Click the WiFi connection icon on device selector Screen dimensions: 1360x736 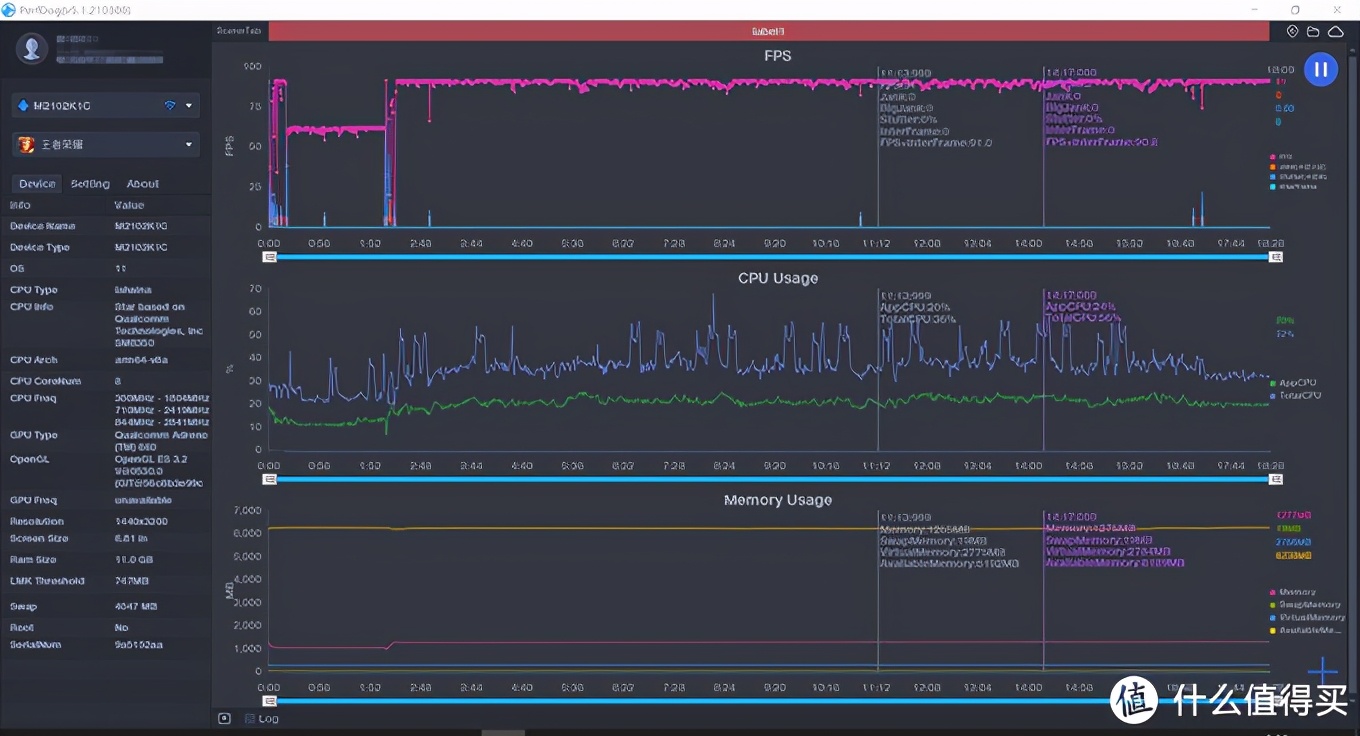(169, 105)
